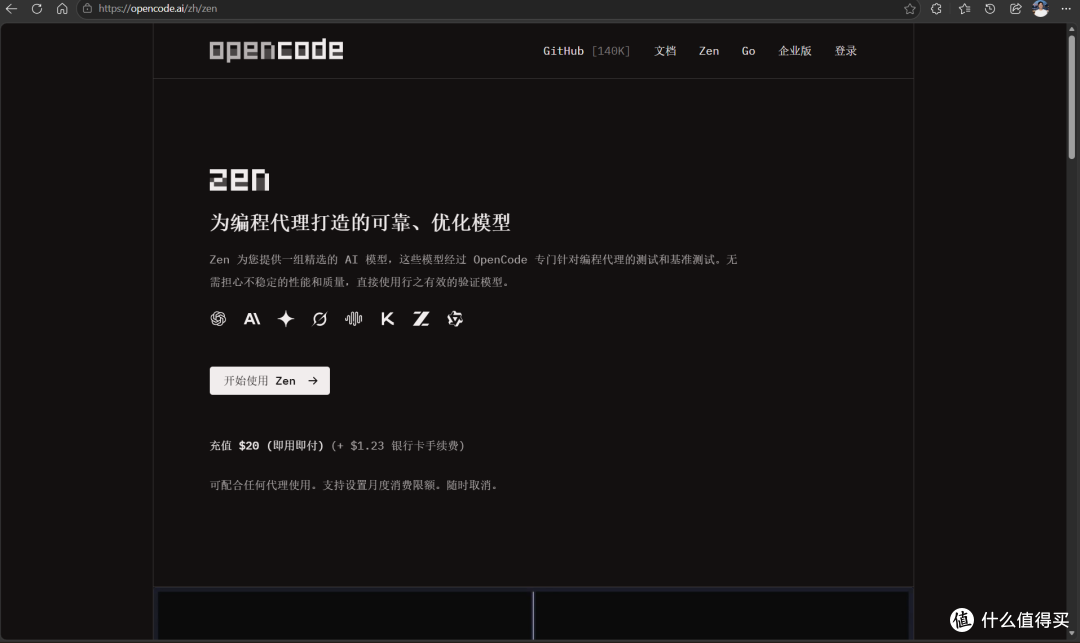Reload the page with refresh icon

point(37,9)
